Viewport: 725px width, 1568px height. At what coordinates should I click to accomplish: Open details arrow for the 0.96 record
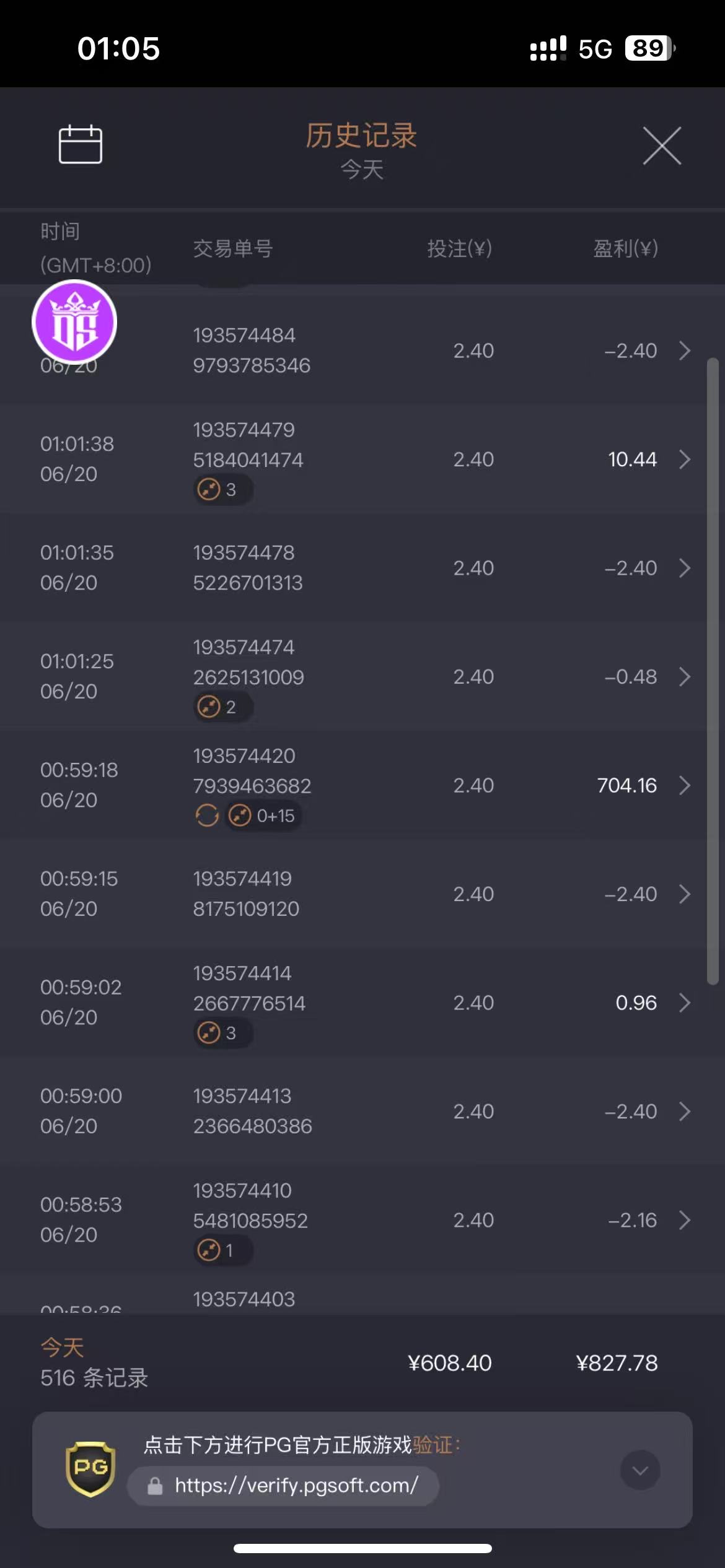pos(684,1003)
